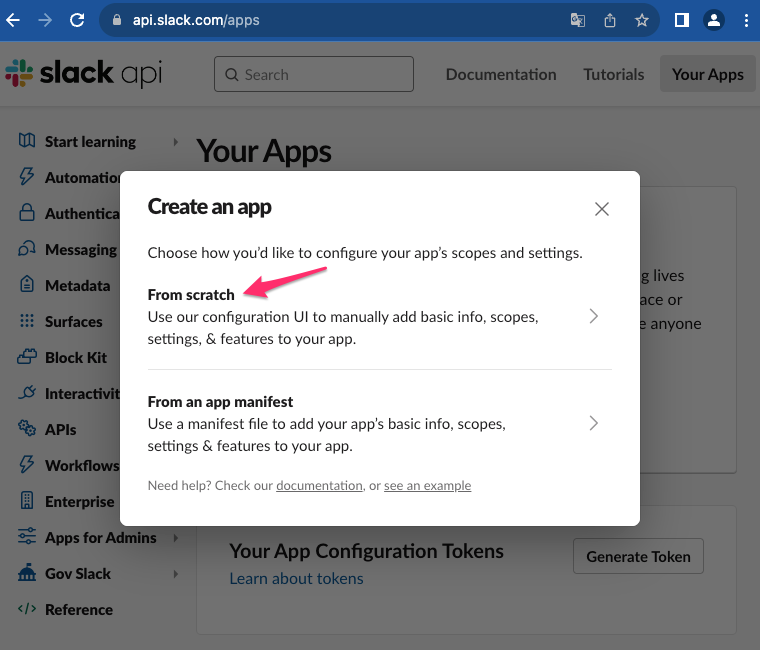The height and width of the screenshot is (650, 760).
Task: Click the Block Kit brick icon
Action: [x=27, y=357]
